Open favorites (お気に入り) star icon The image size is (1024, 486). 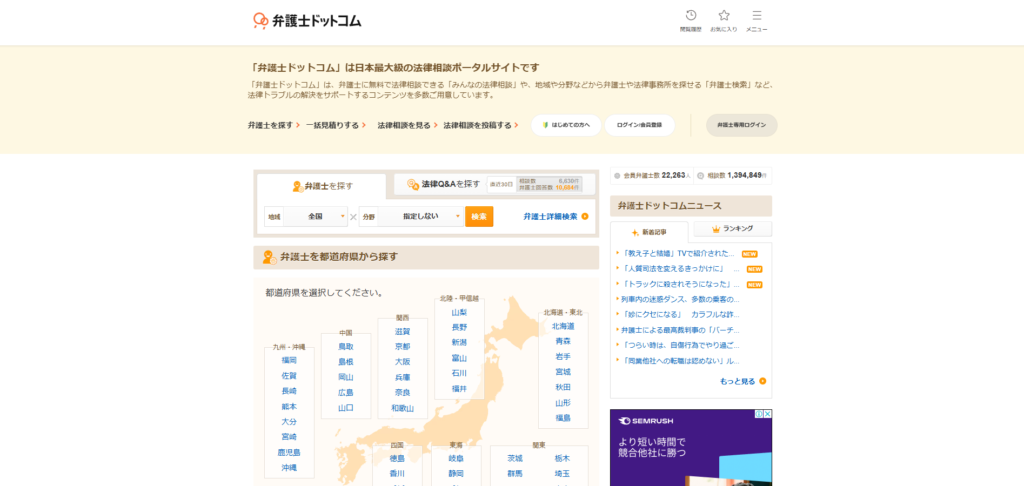[724, 16]
